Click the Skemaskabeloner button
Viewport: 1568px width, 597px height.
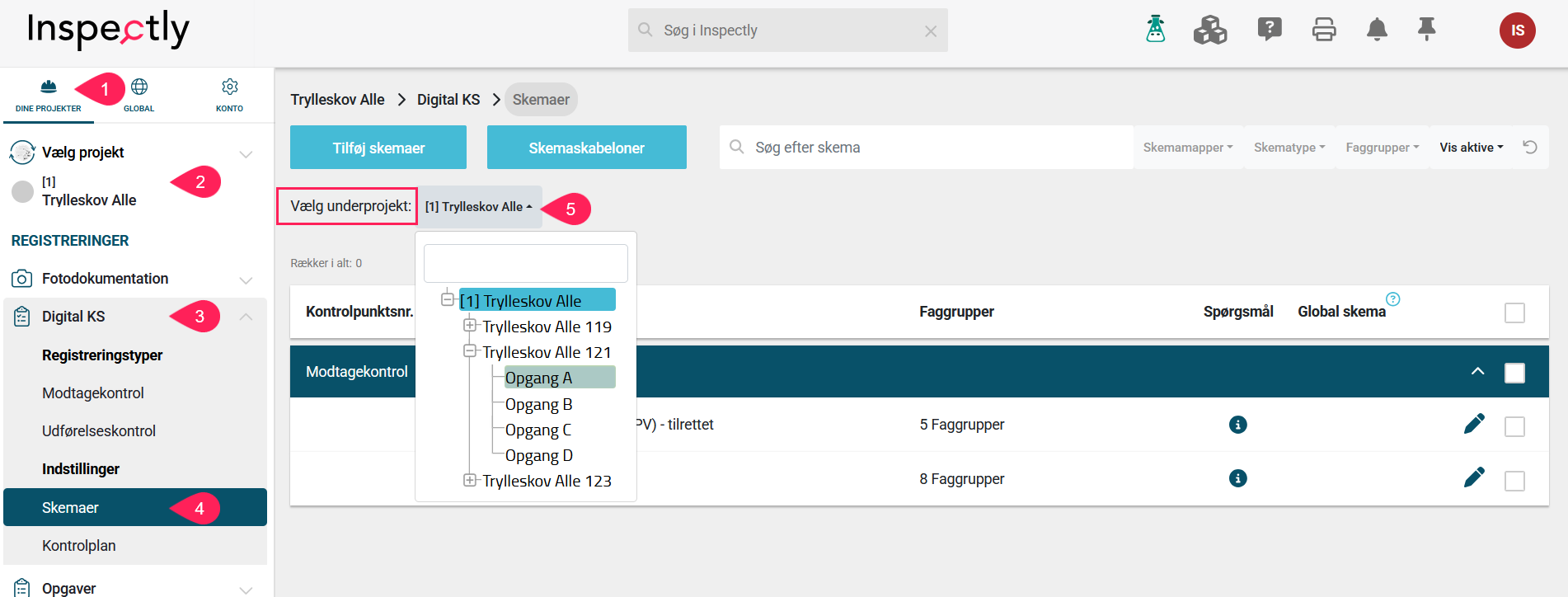click(x=587, y=148)
